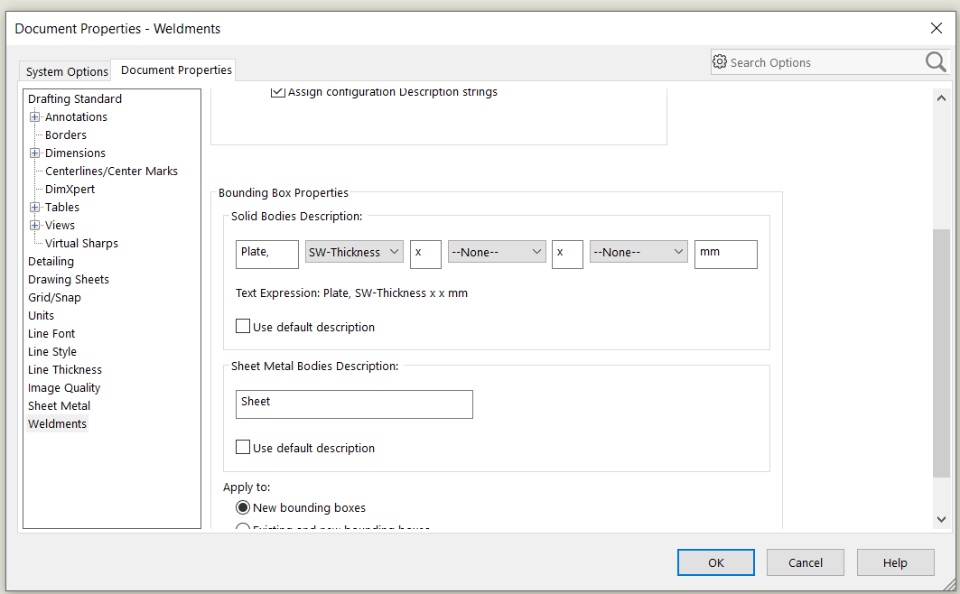Open the Line Style settings page
Screen dimensions: 960x594
click(52, 352)
